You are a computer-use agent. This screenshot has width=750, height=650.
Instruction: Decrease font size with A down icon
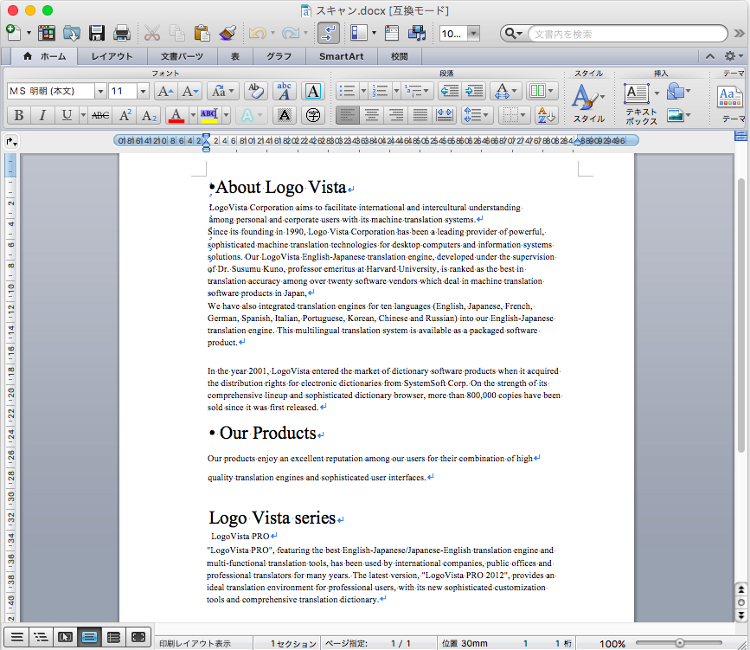pos(190,91)
